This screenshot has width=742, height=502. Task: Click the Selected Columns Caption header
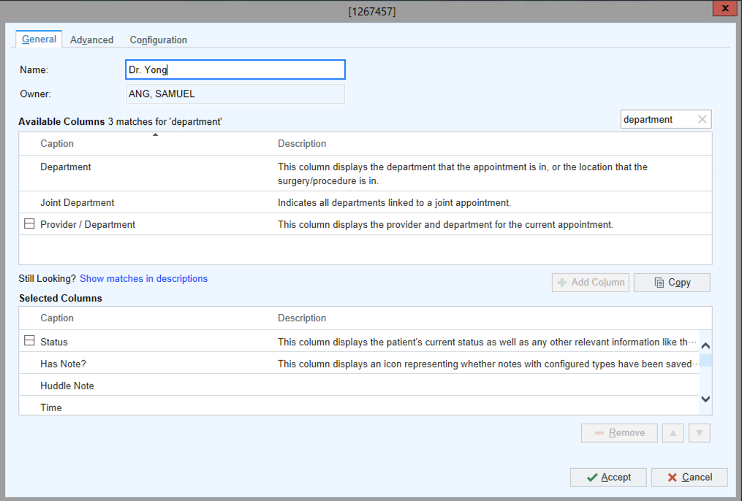click(57, 317)
